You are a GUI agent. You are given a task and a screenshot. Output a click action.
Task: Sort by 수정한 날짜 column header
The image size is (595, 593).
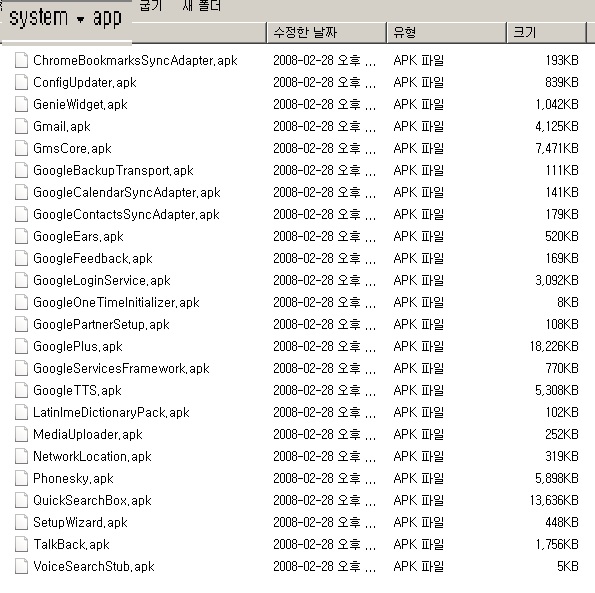click(x=327, y=33)
